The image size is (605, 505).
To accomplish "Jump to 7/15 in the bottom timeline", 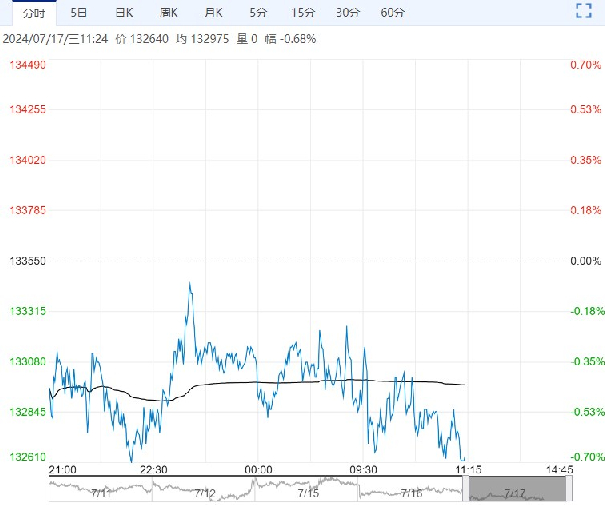I will pyautogui.click(x=308, y=492).
